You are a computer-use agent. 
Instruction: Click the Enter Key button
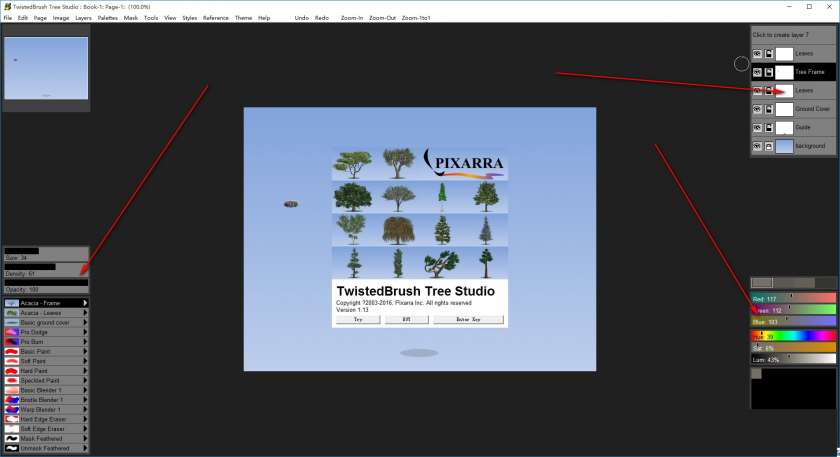click(x=468, y=319)
